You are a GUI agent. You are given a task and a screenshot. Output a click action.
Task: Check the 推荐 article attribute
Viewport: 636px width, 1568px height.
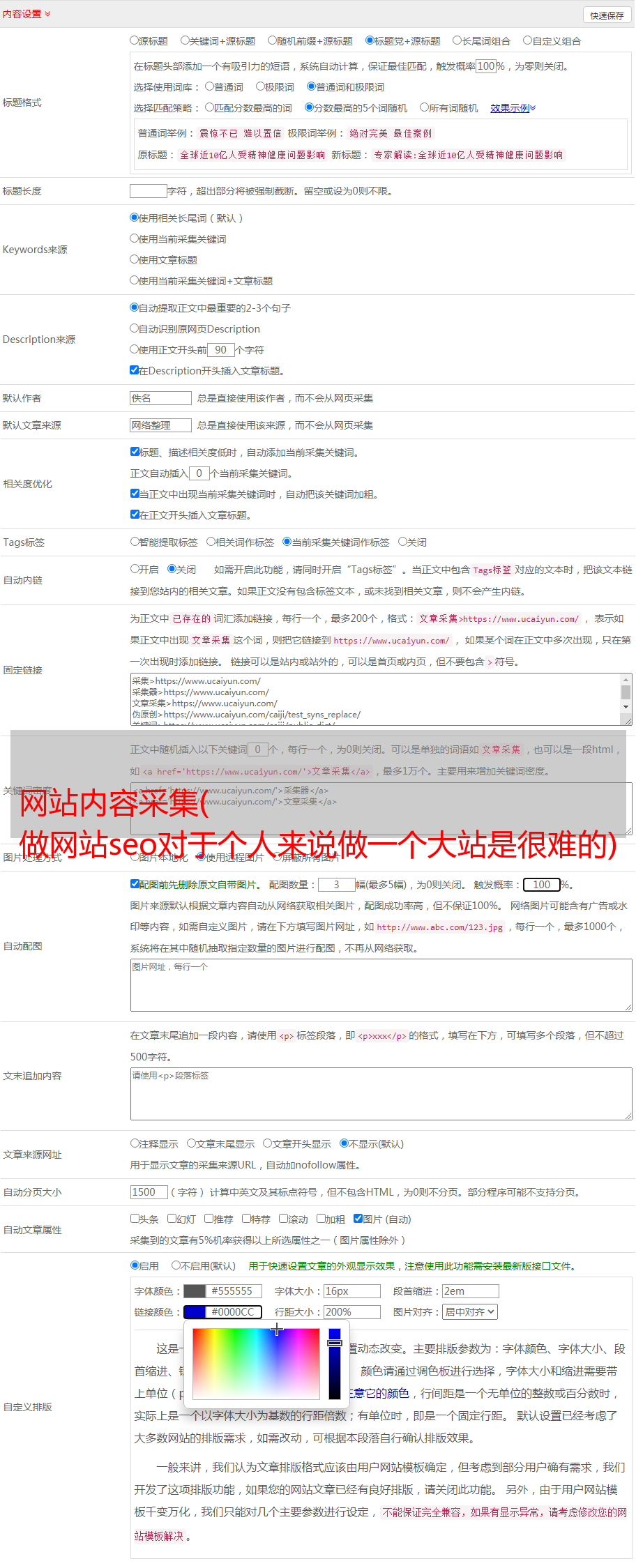[x=209, y=1219]
